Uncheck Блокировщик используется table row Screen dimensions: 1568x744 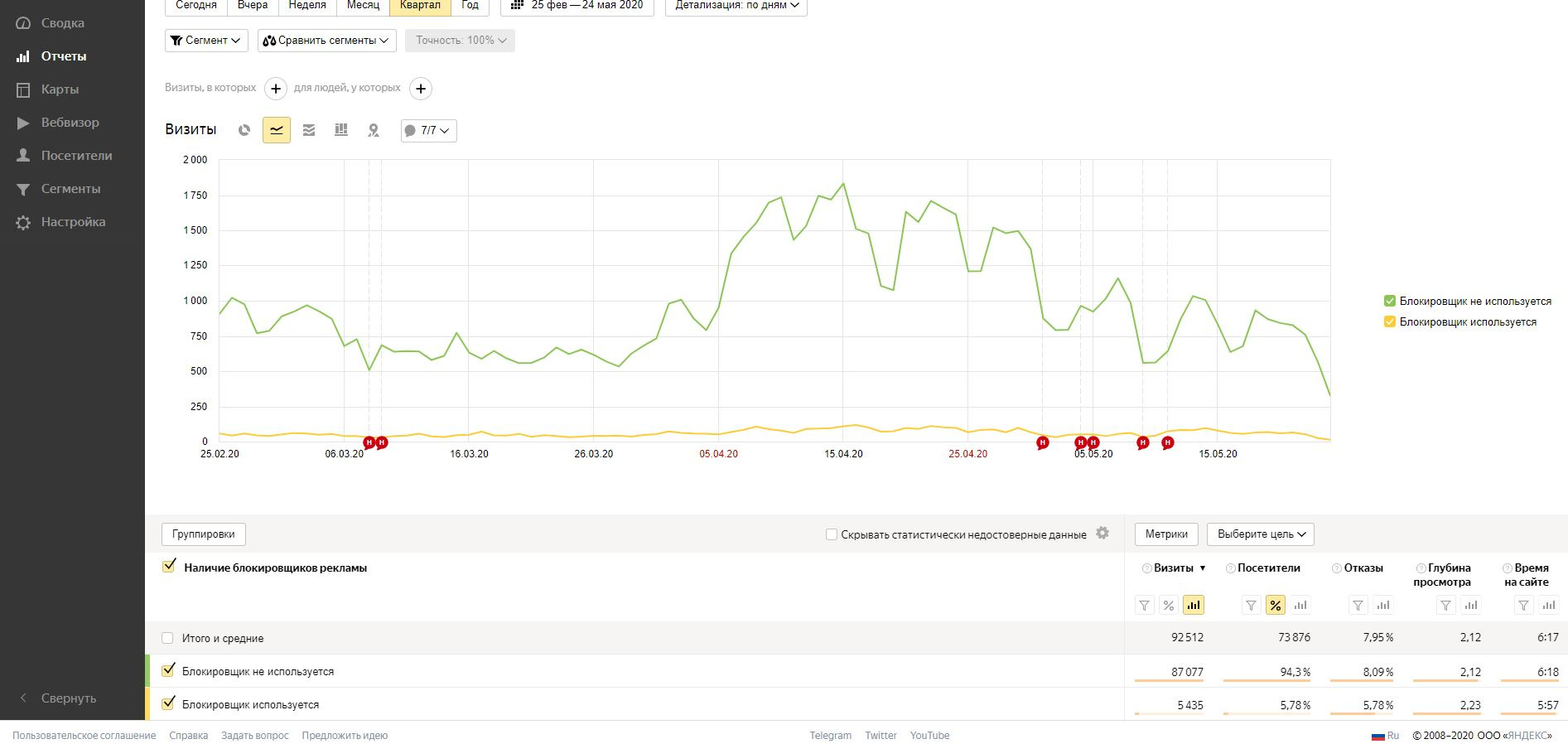(168, 703)
